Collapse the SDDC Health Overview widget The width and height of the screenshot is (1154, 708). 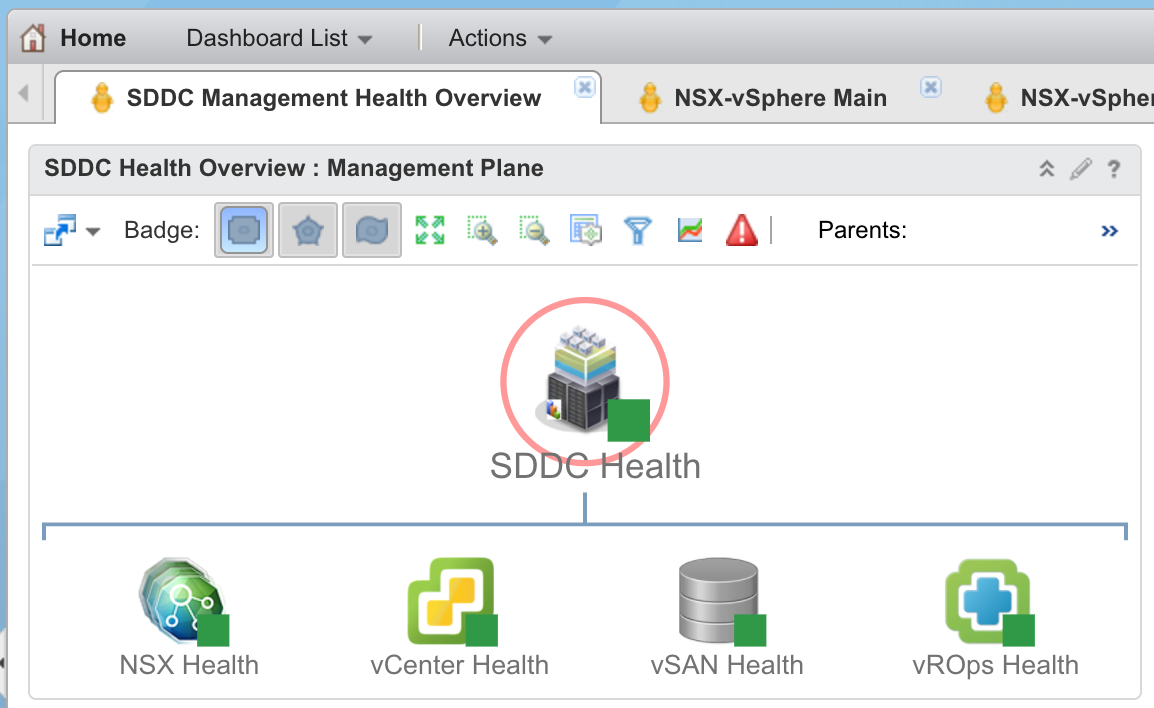click(x=1047, y=169)
